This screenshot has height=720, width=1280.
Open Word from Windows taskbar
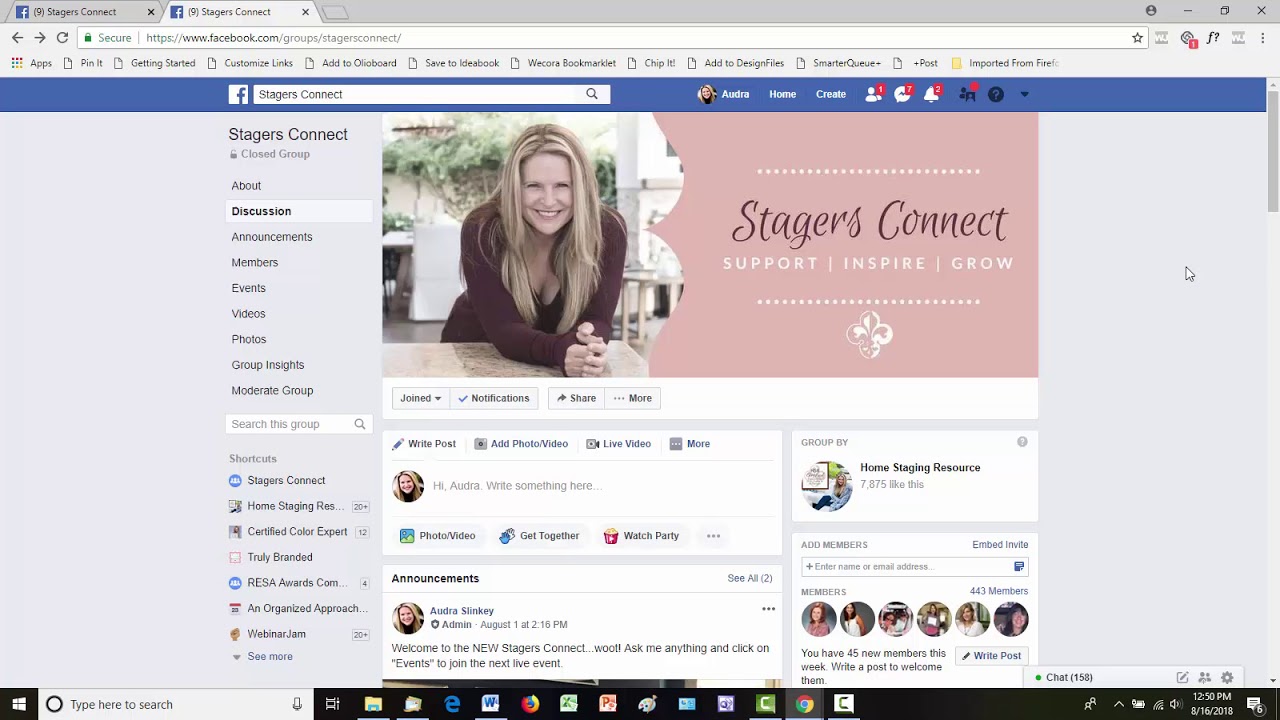click(490, 704)
